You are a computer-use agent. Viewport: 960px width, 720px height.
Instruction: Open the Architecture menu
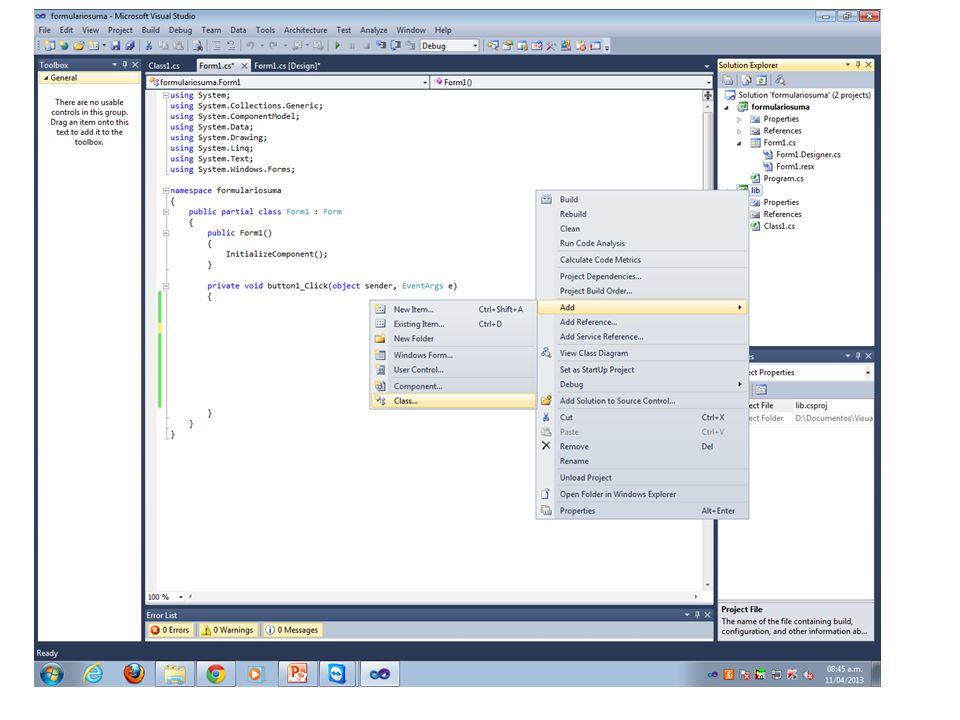[x=306, y=30]
